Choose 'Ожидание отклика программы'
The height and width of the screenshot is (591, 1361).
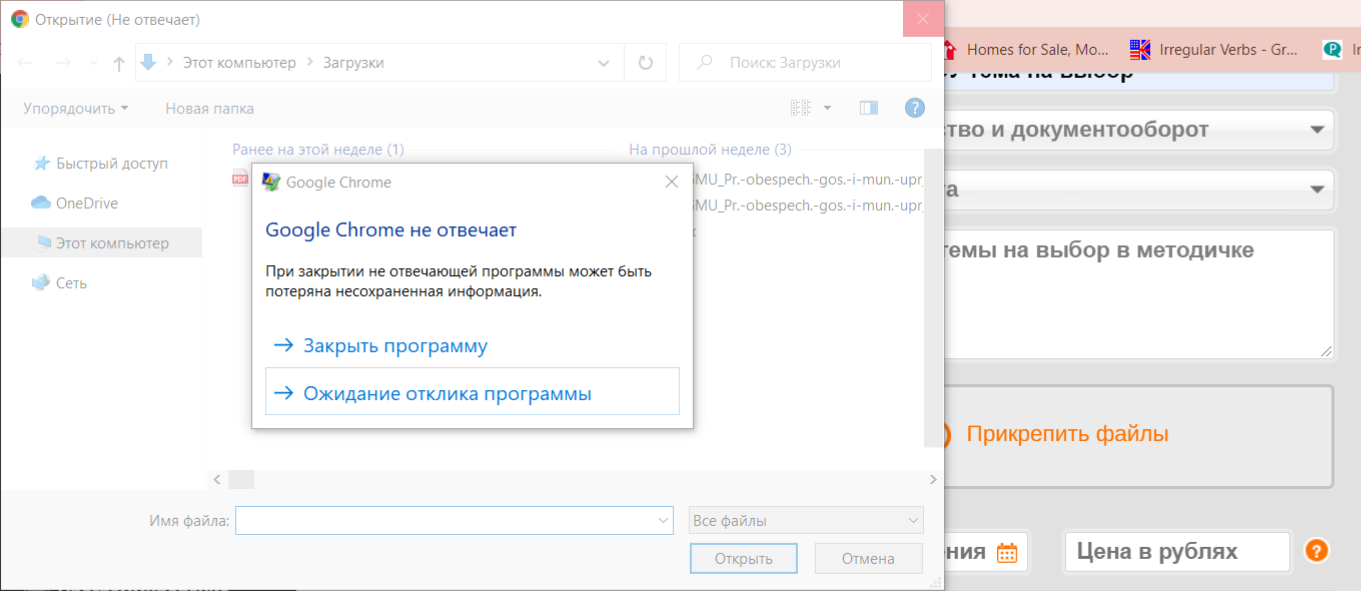coord(472,392)
